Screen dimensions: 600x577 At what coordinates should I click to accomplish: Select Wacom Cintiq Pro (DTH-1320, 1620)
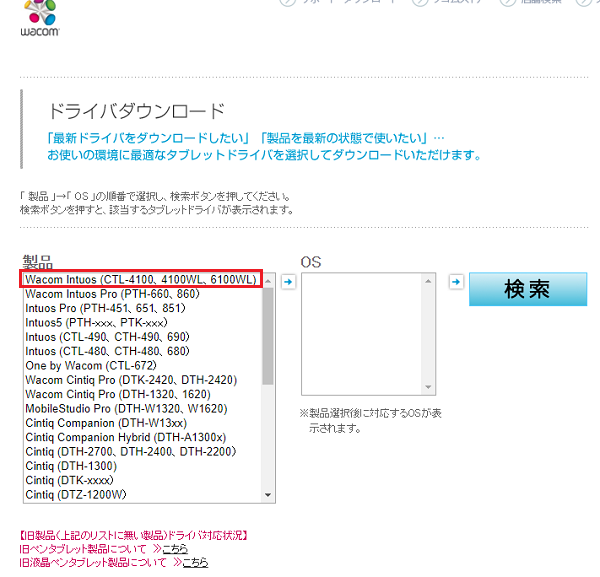click(x=143, y=394)
